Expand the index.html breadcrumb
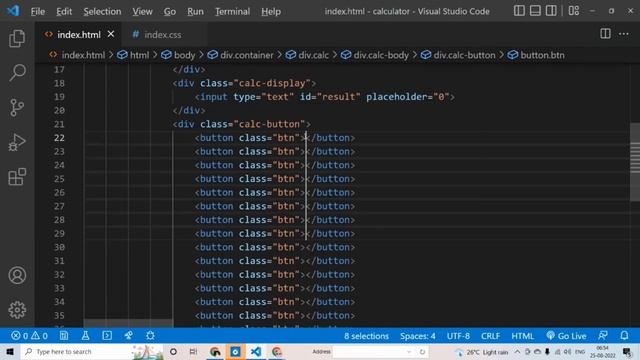This screenshot has width=640, height=360. [83, 55]
